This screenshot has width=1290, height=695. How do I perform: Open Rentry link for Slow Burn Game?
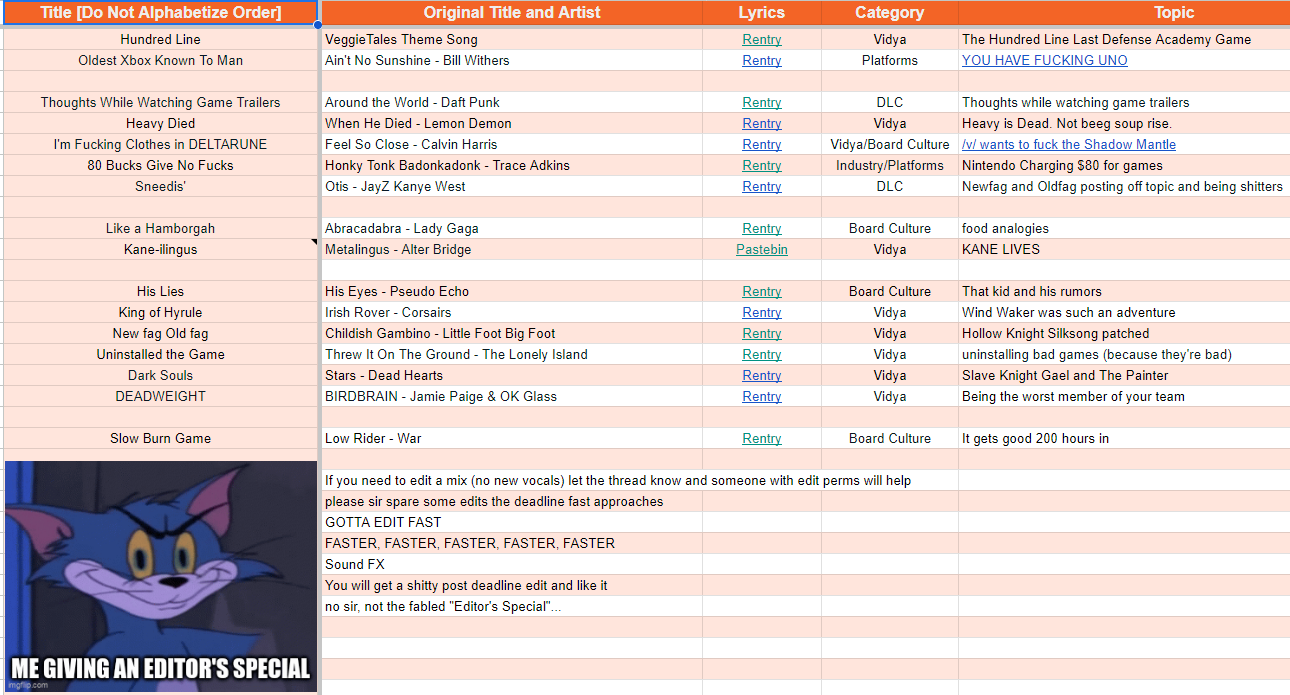coord(761,439)
